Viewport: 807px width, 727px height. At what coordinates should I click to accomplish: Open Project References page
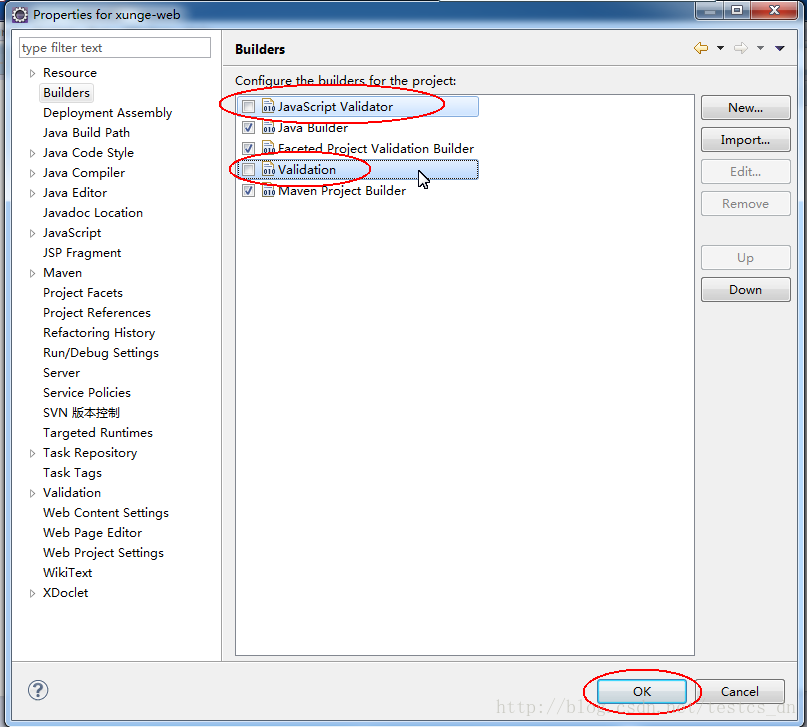tap(97, 313)
